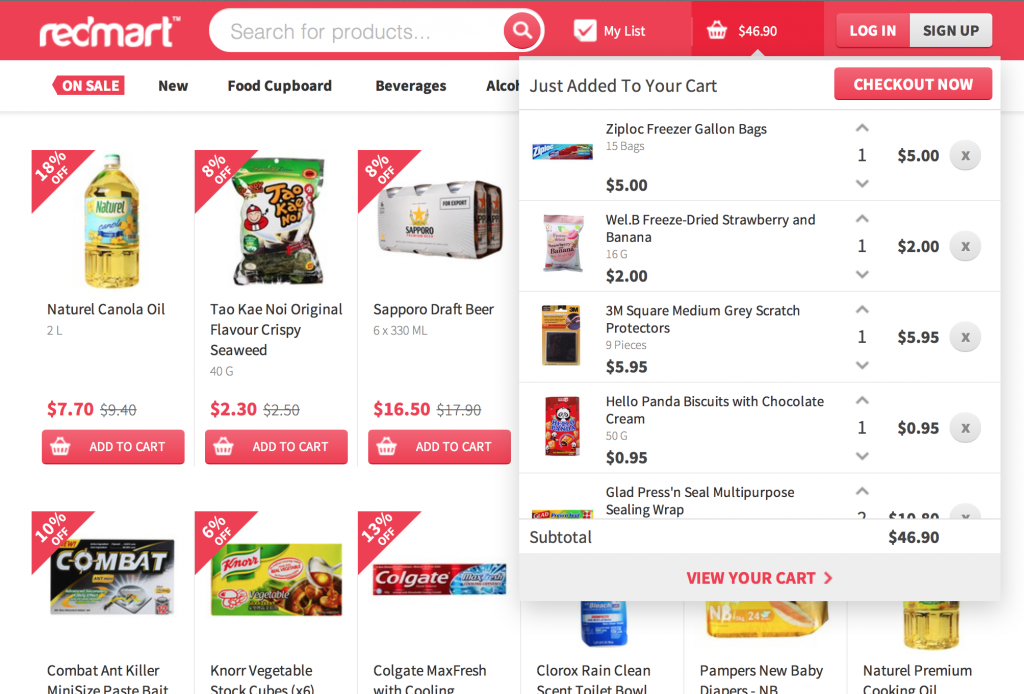Decrease Wel.B Strawberry and Banana quantity
The width and height of the screenshot is (1024, 694).
coord(862,274)
